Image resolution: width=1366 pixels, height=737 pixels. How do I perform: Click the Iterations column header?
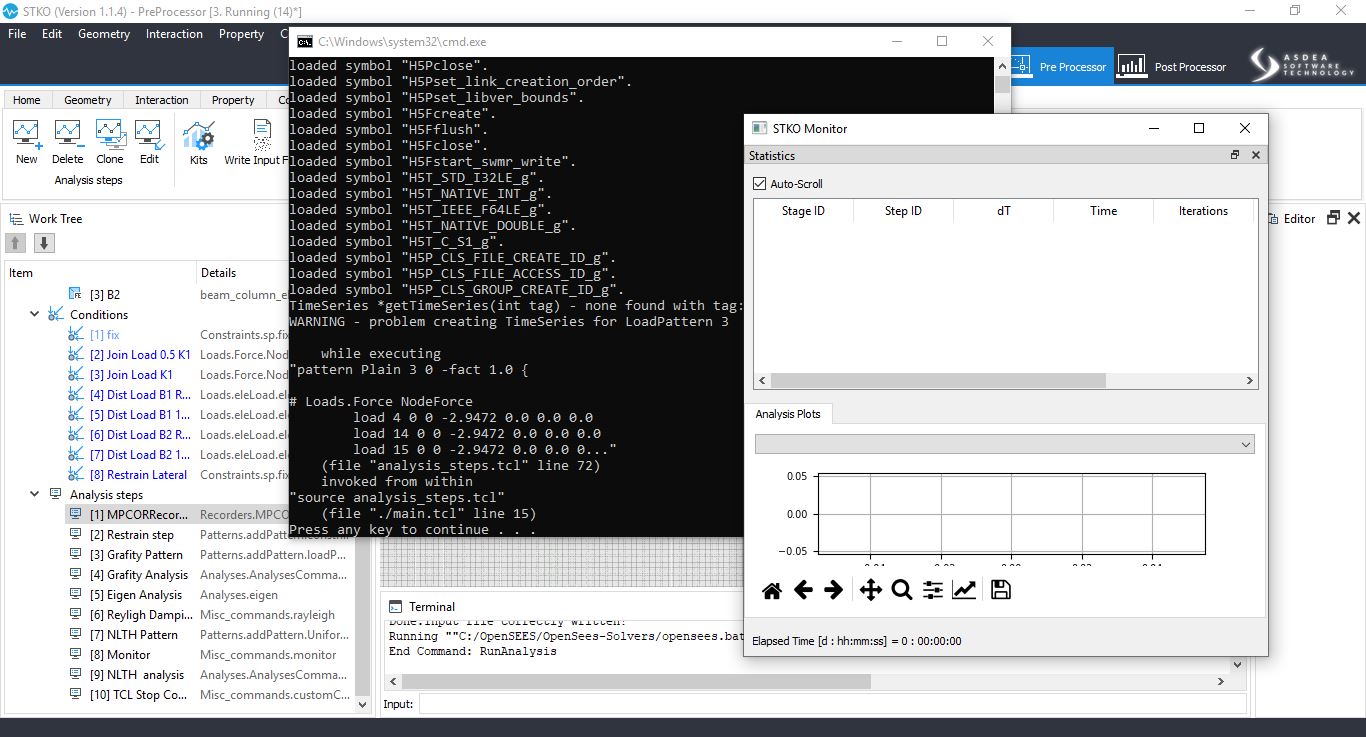coord(1203,211)
